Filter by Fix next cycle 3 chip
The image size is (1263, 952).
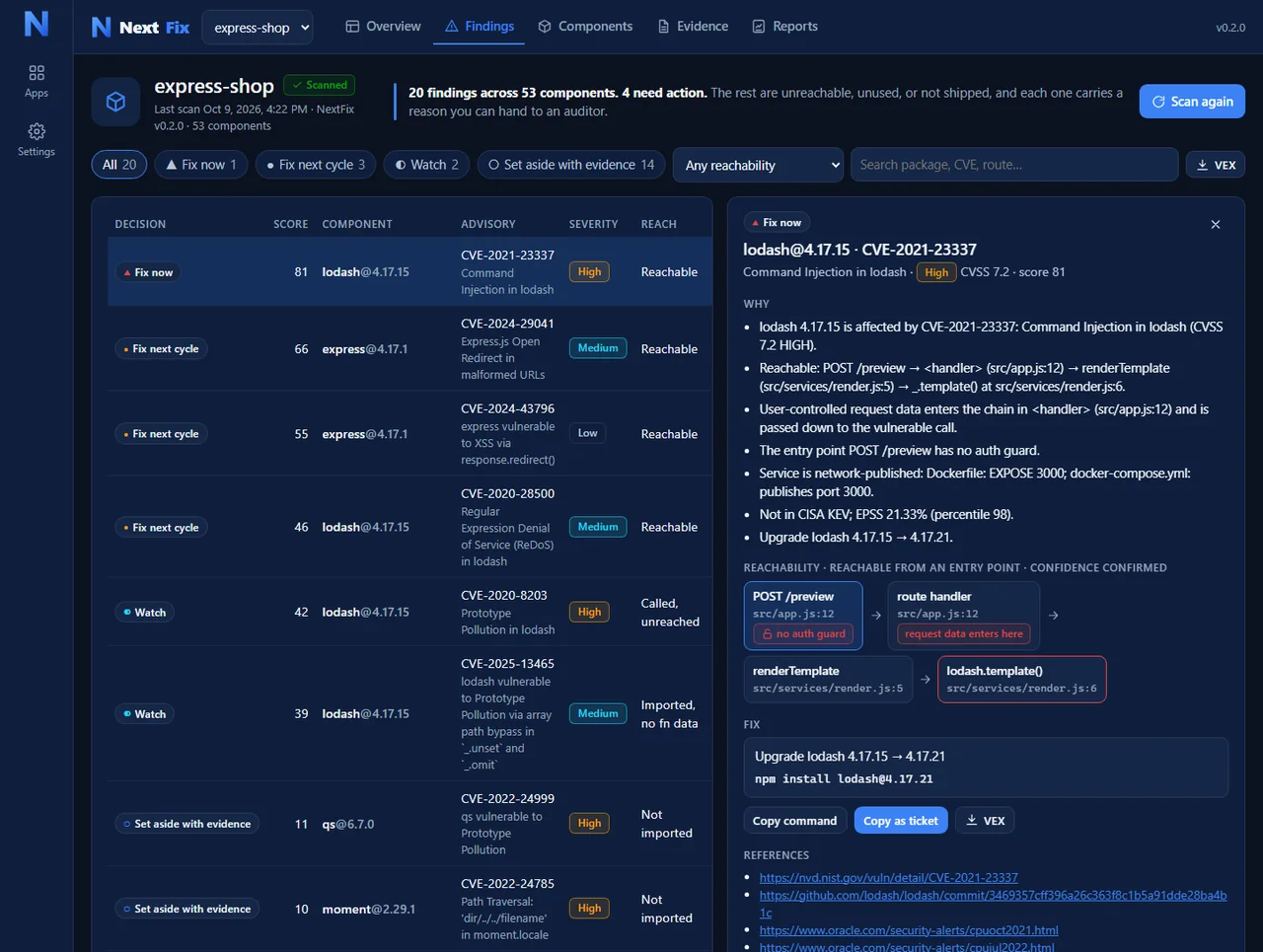(316, 165)
